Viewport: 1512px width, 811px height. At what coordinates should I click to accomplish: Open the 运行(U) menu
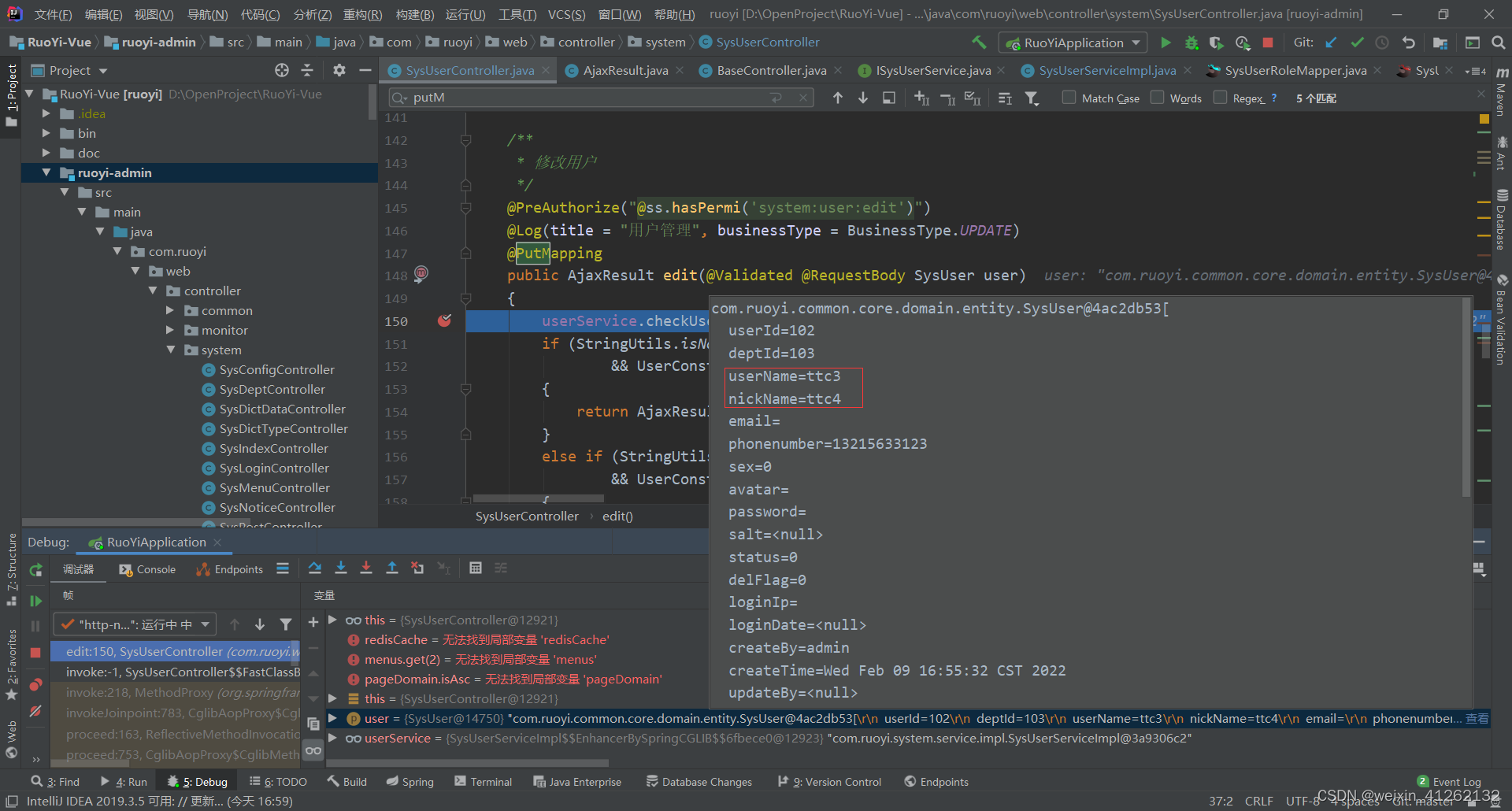pyautogui.click(x=465, y=15)
